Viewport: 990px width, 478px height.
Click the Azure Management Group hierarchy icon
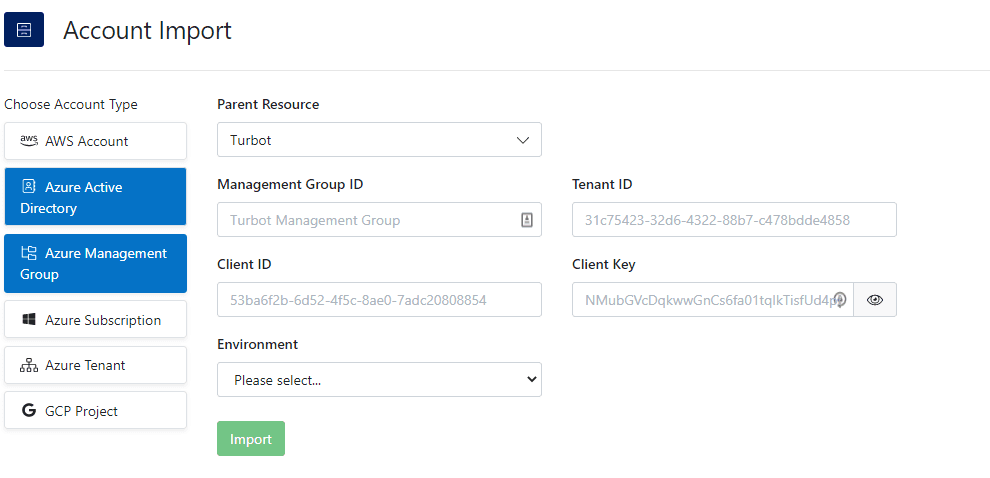tap(29, 253)
